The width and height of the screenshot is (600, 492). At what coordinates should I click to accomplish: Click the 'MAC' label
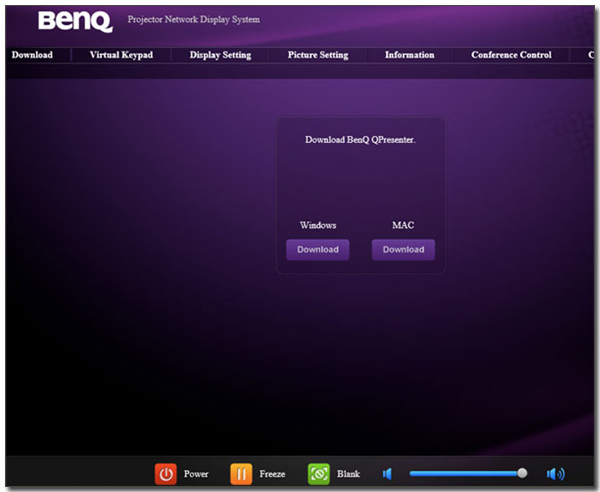point(403,225)
